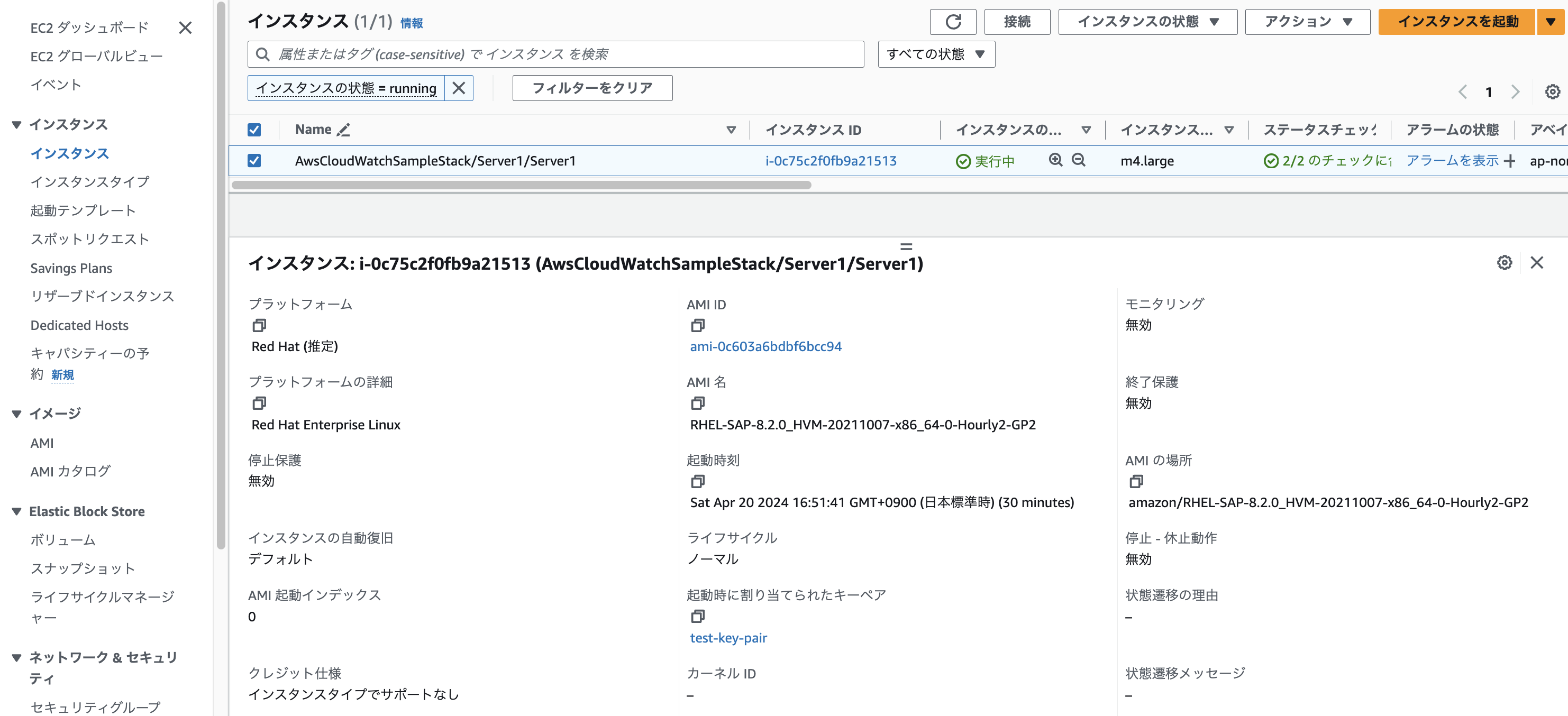Click the Name column edit pencil icon
Screen dimensions: 1568x716
344,130
